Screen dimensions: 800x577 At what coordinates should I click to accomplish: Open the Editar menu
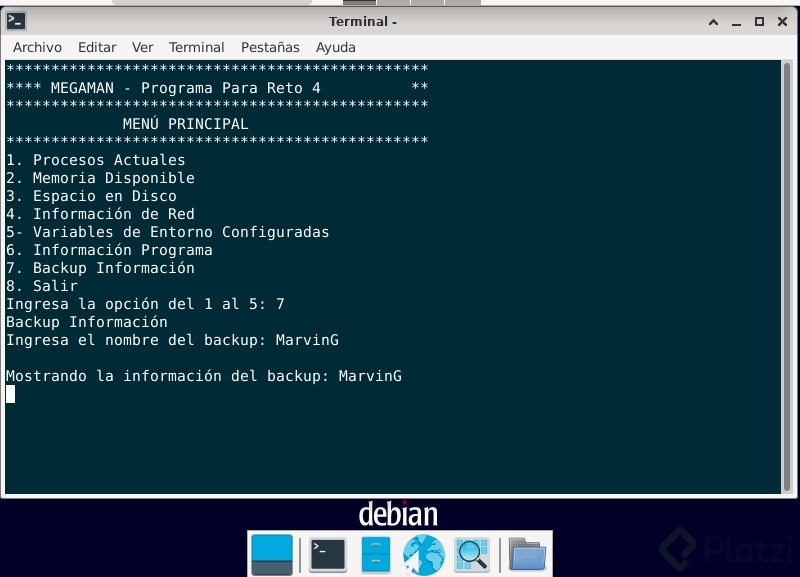pos(97,47)
